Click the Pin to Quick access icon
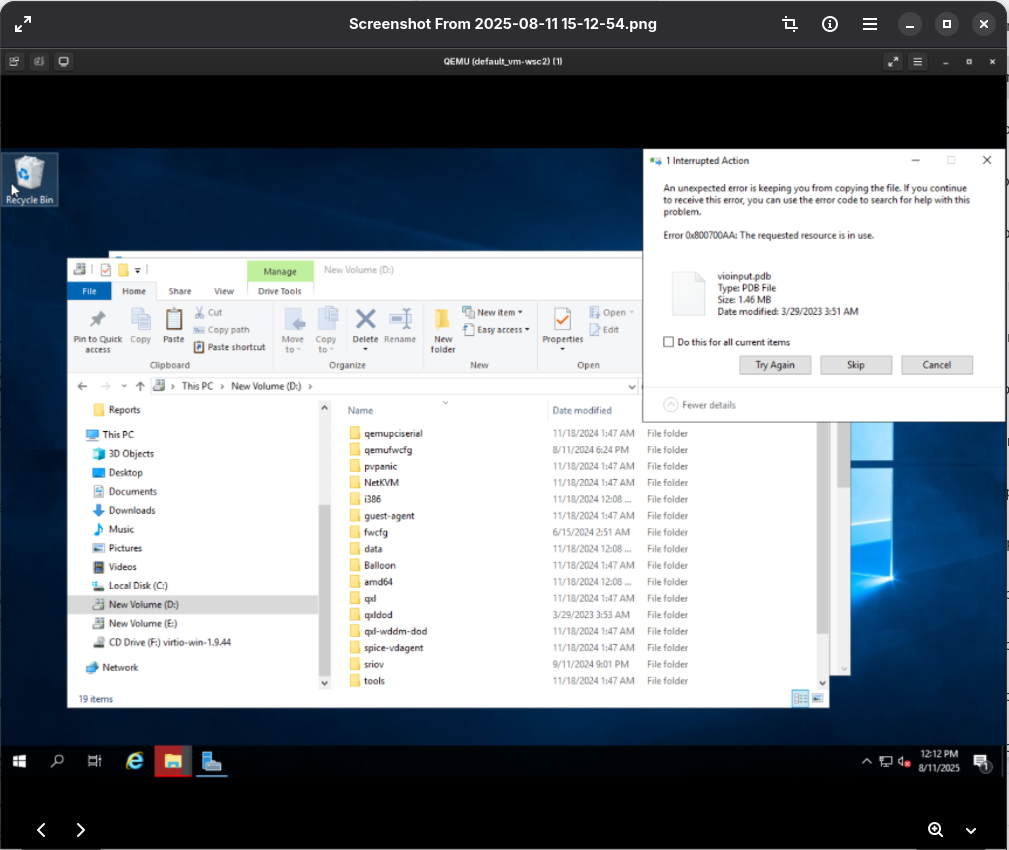 98,320
